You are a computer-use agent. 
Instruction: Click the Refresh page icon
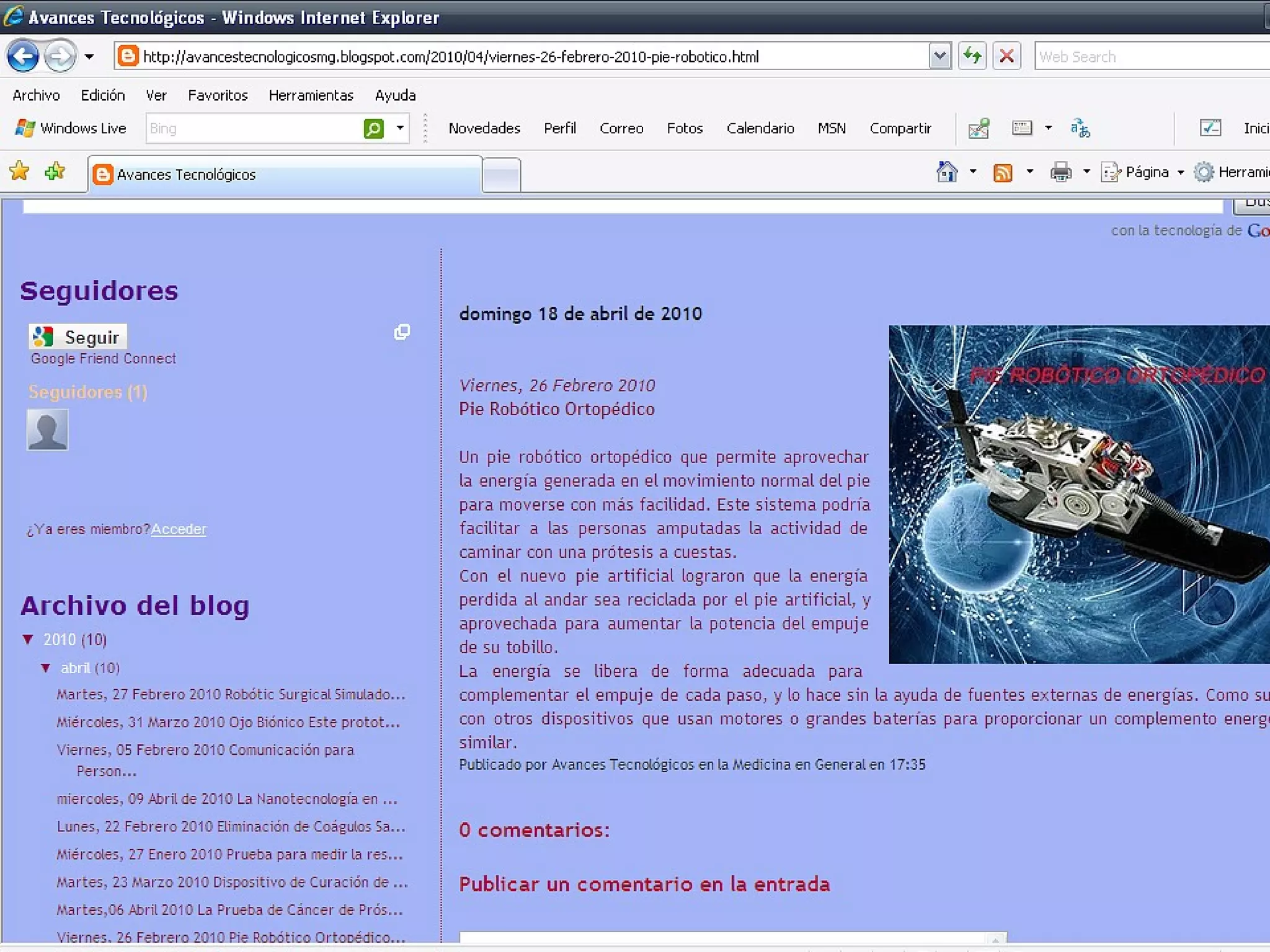[x=972, y=56]
